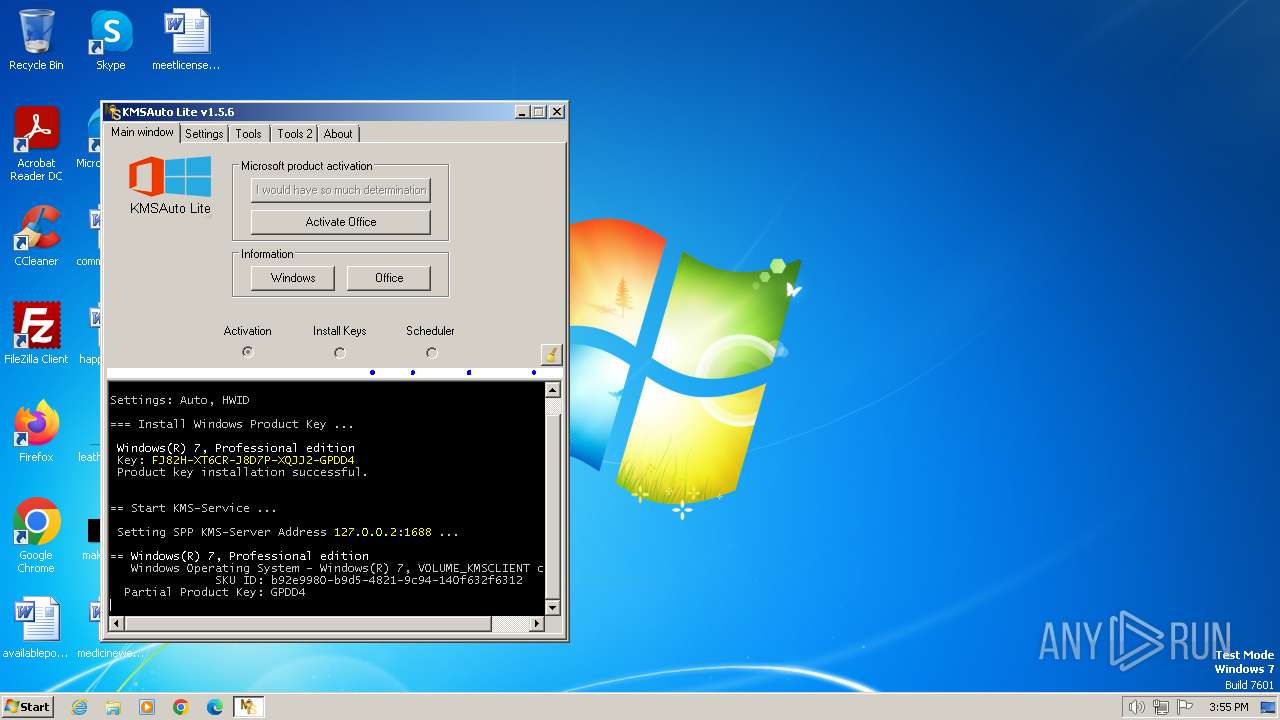Open the media player taskbar icon

(x=147, y=707)
